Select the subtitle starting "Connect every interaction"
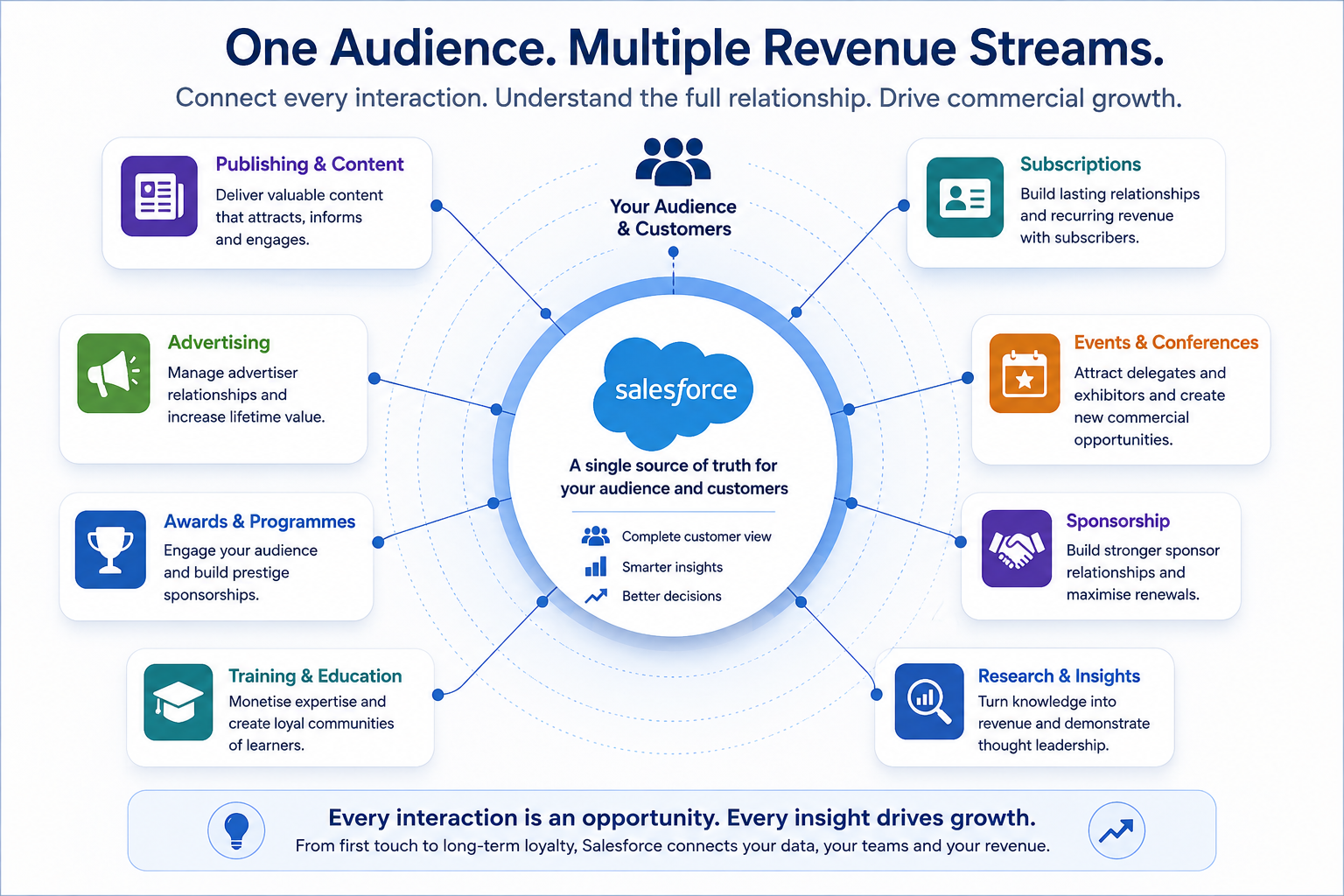The height and width of the screenshot is (896, 1344). [678, 97]
